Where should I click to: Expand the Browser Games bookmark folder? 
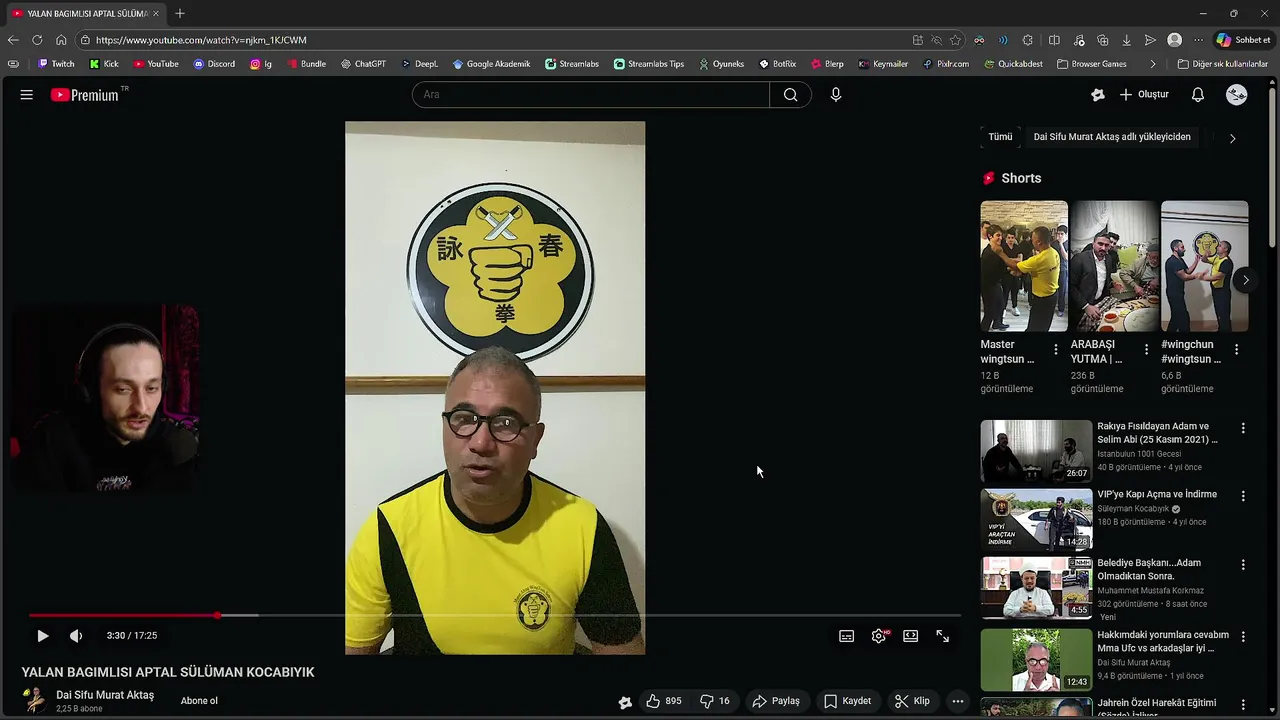click(1092, 64)
